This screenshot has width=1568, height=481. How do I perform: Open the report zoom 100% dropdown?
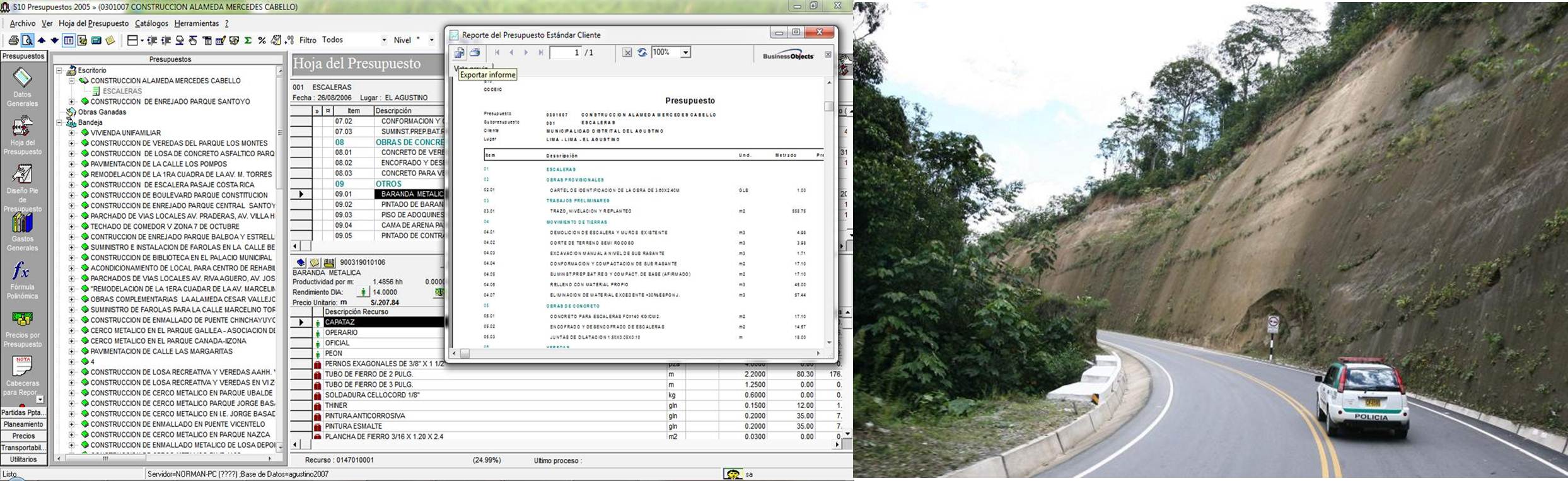pos(685,53)
